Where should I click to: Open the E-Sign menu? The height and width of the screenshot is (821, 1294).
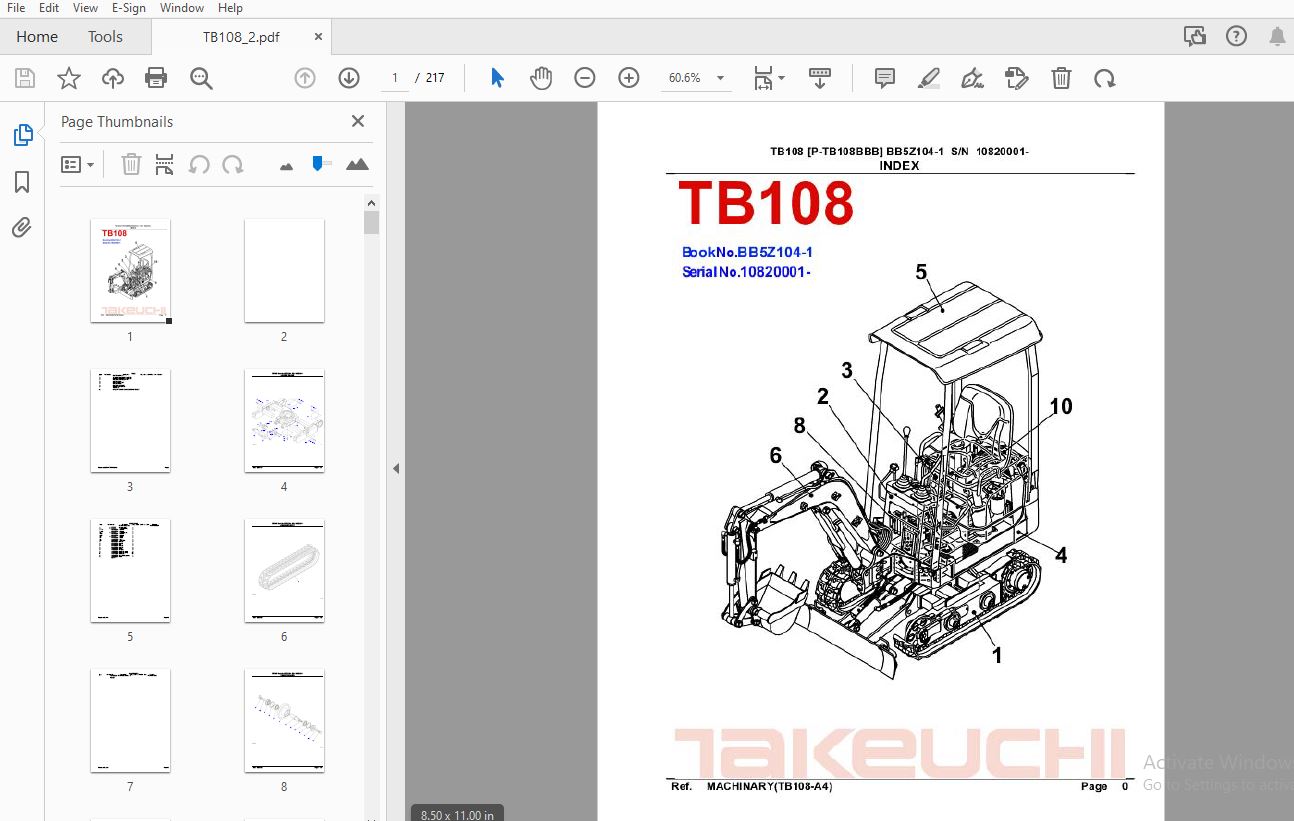(x=128, y=8)
